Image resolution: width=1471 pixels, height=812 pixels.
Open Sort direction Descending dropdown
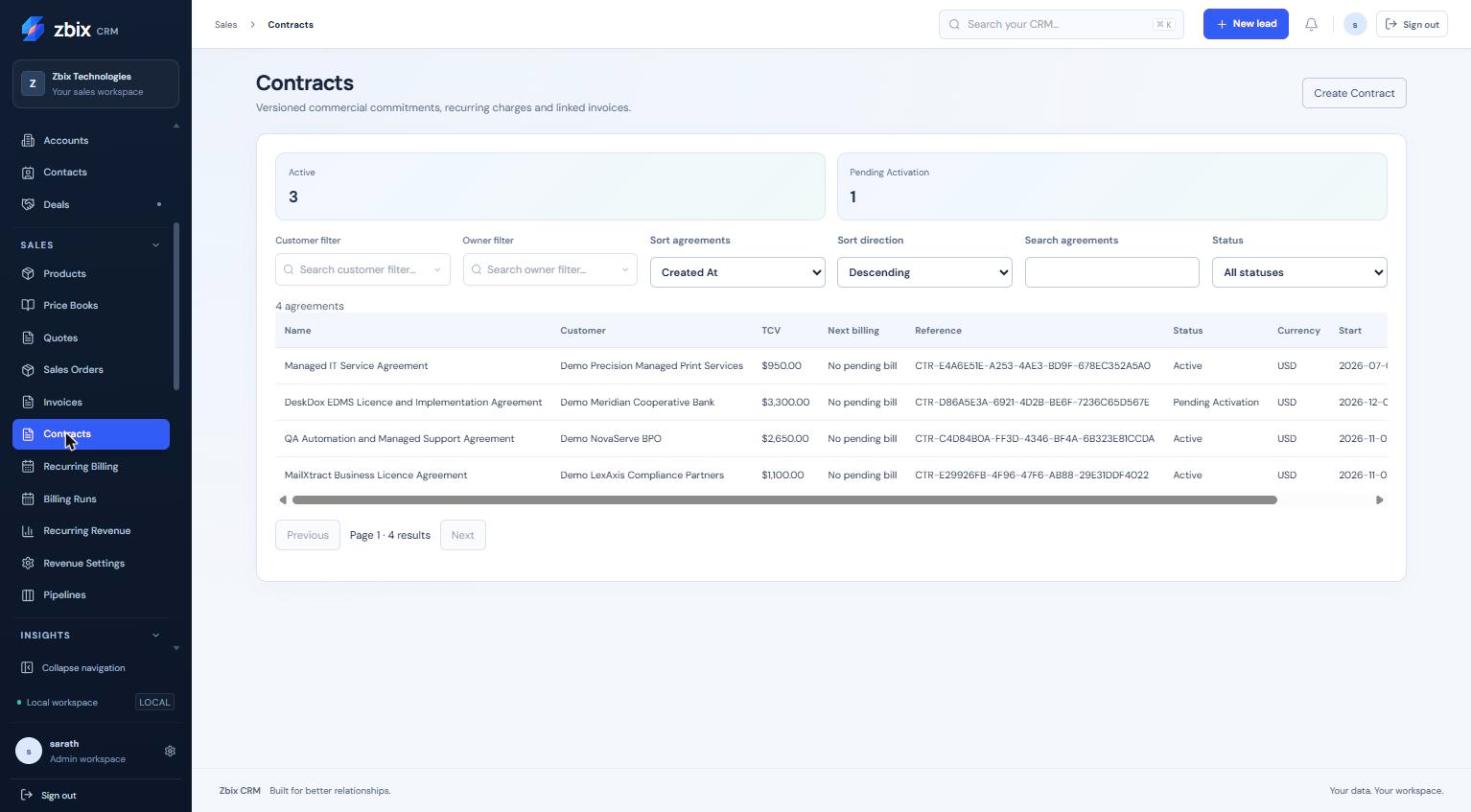[924, 272]
